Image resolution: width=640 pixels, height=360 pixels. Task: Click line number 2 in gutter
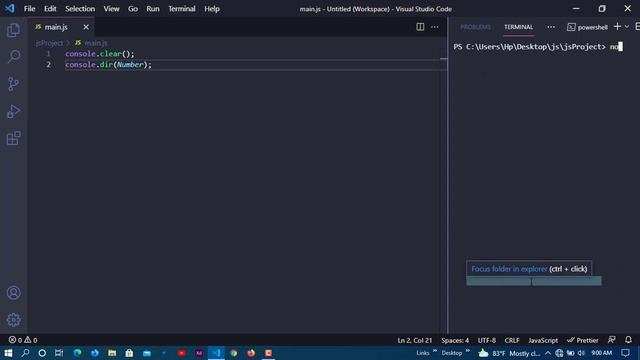[x=49, y=64]
